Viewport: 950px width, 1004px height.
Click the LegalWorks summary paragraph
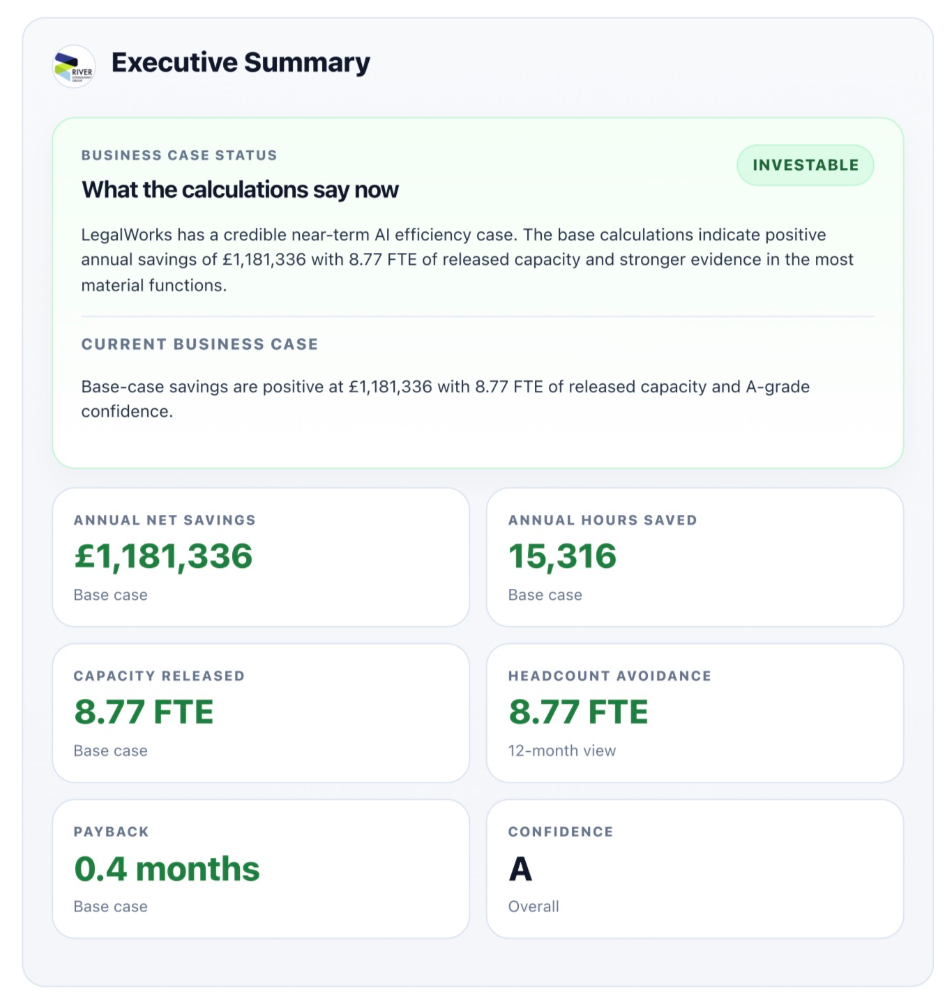click(467, 260)
